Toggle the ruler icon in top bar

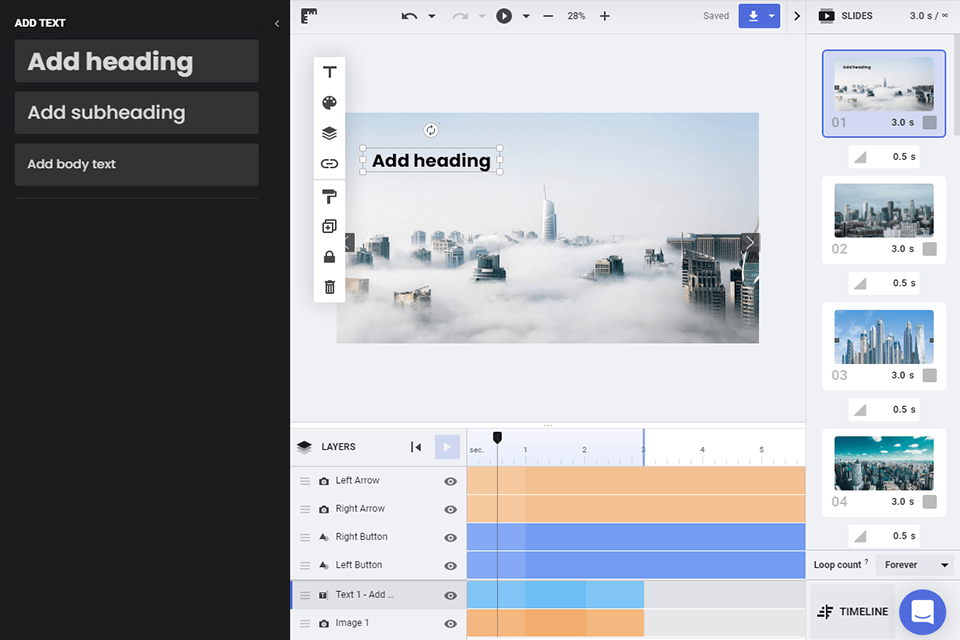(309, 16)
